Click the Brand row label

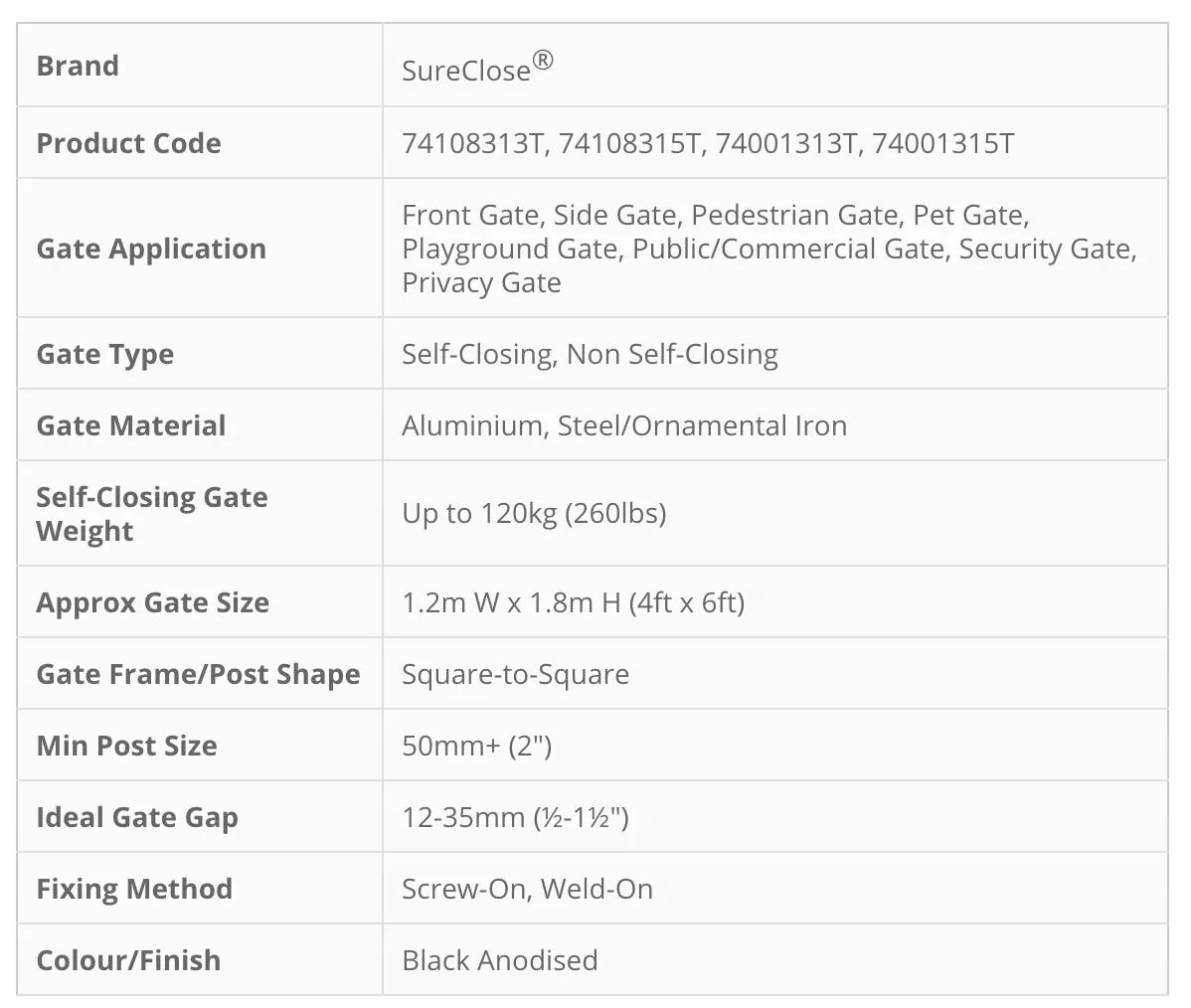(x=78, y=67)
